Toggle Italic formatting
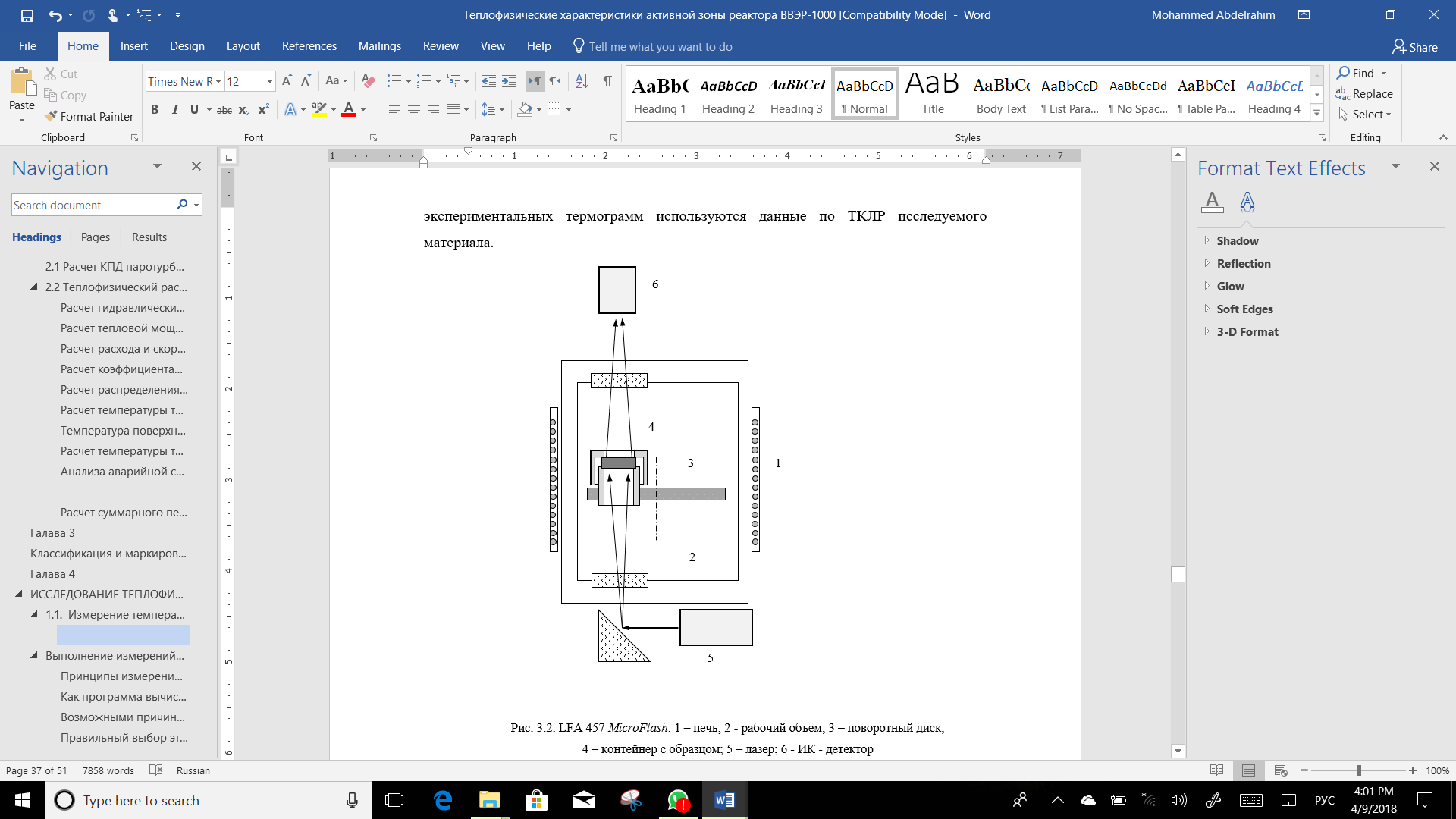Image resolution: width=1456 pixels, height=819 pixels. pyautogui.click(x=174, y=110)
